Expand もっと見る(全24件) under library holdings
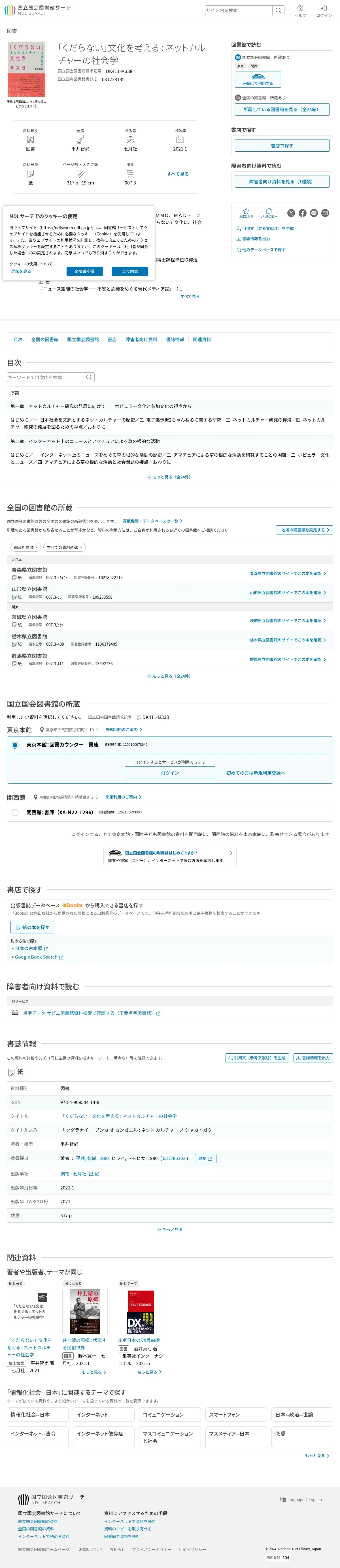340x1568 pixels. point(169,676)
